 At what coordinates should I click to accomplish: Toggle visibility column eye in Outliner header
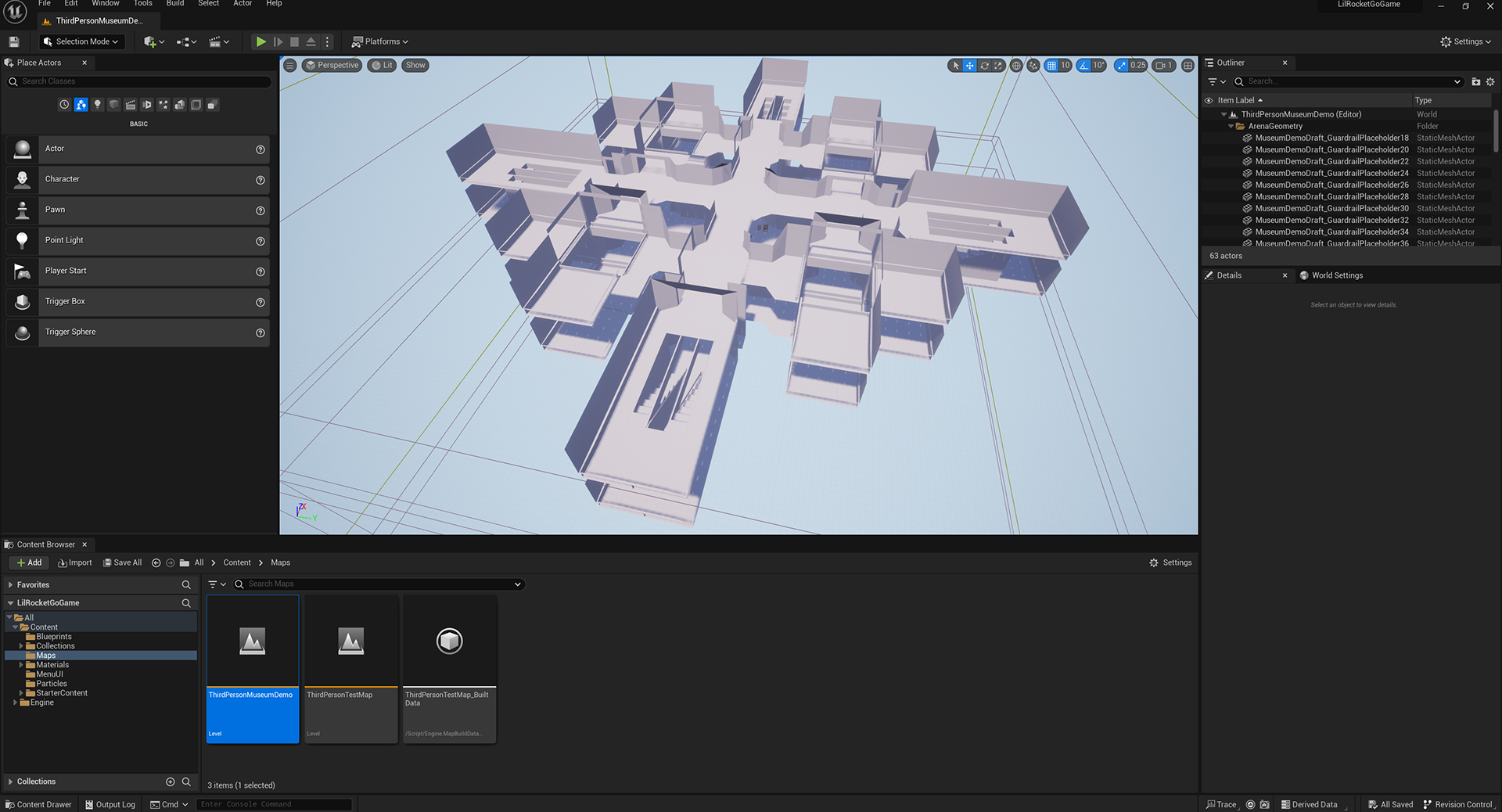pos(1209,100)
